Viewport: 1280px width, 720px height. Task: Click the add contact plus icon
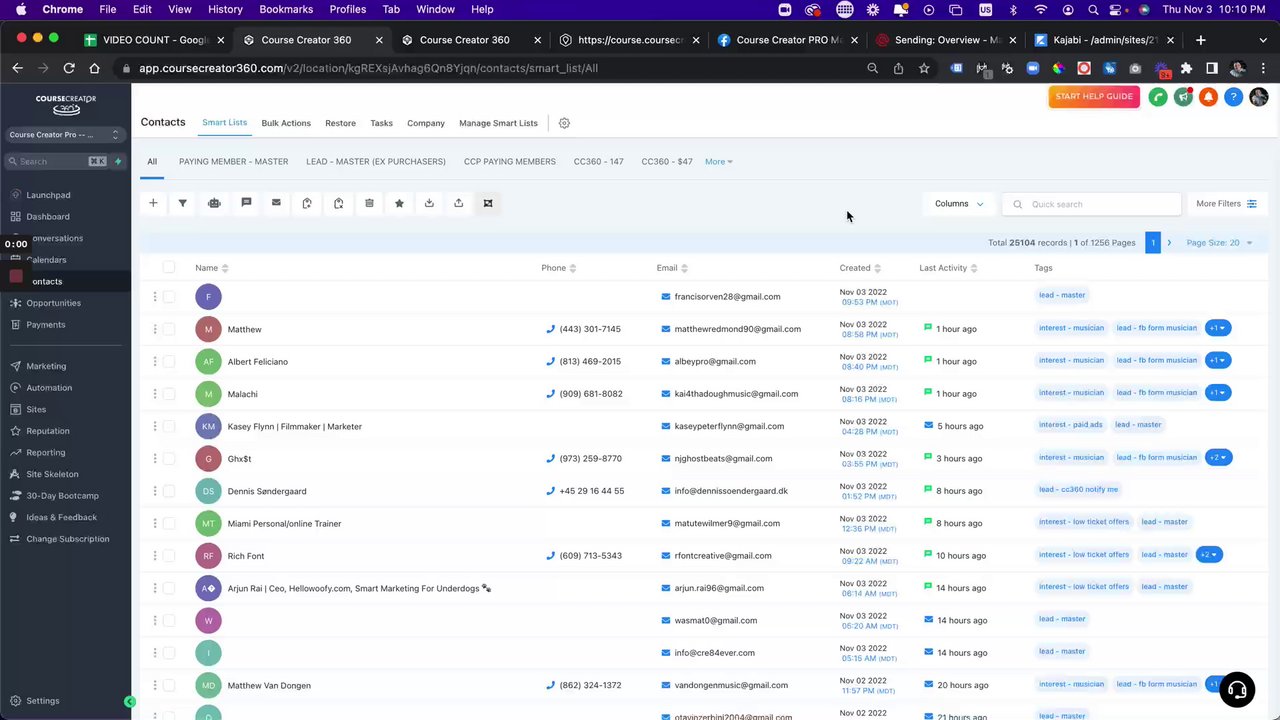click(x=153, y=203)
